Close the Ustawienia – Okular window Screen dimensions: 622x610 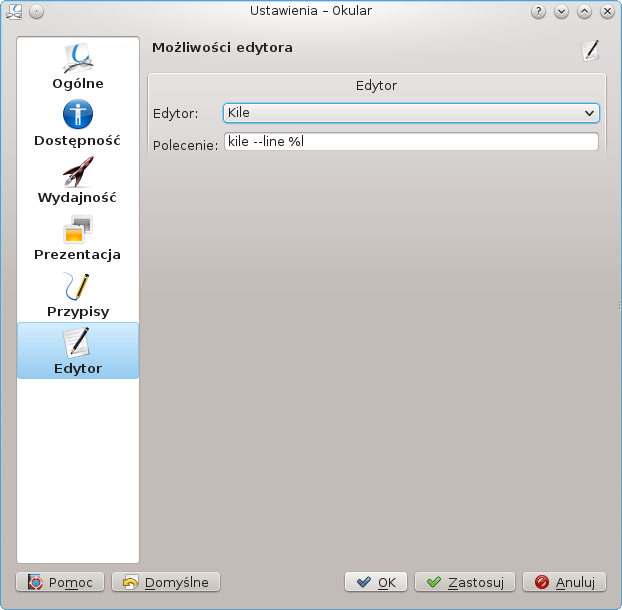coord(608,12)
